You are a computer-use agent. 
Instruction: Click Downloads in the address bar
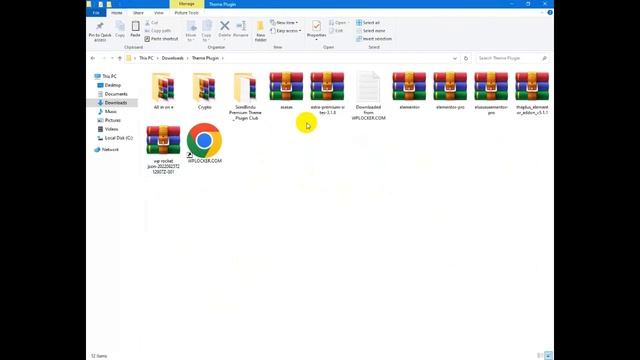tap(173, 58)
